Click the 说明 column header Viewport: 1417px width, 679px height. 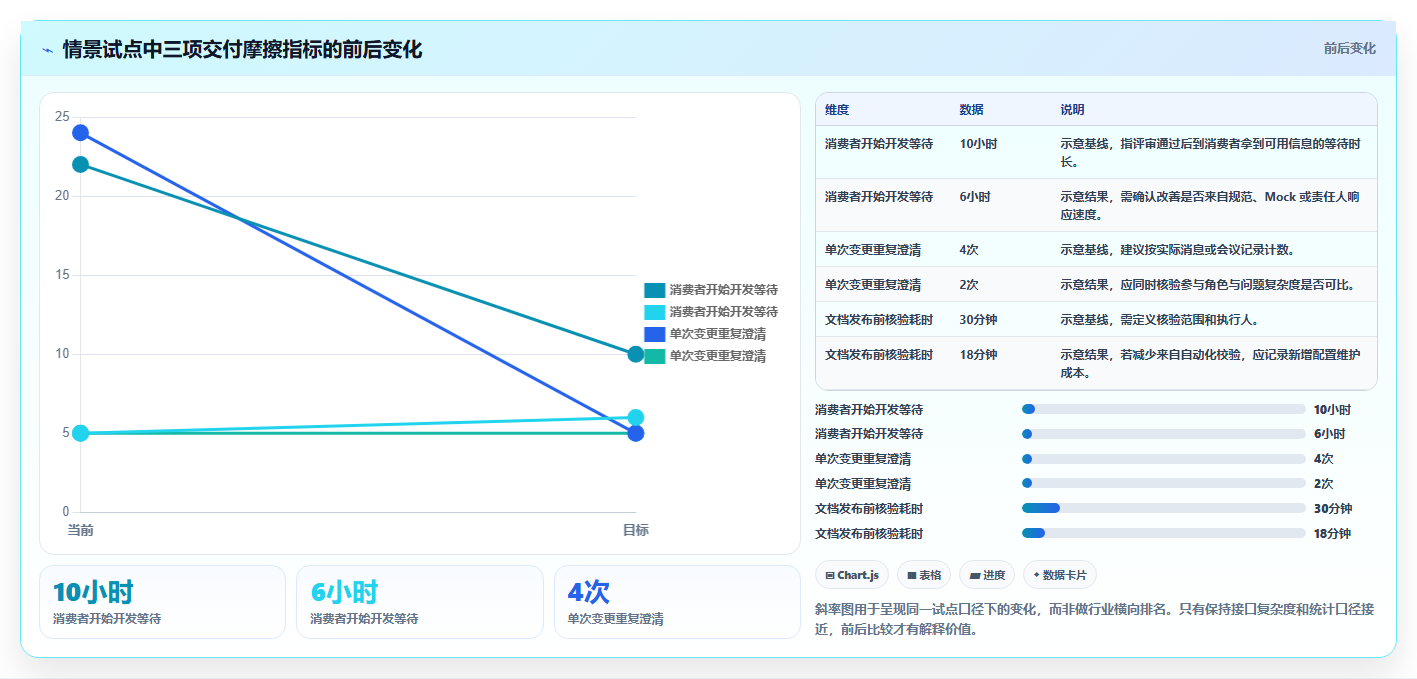(1072, 110)
